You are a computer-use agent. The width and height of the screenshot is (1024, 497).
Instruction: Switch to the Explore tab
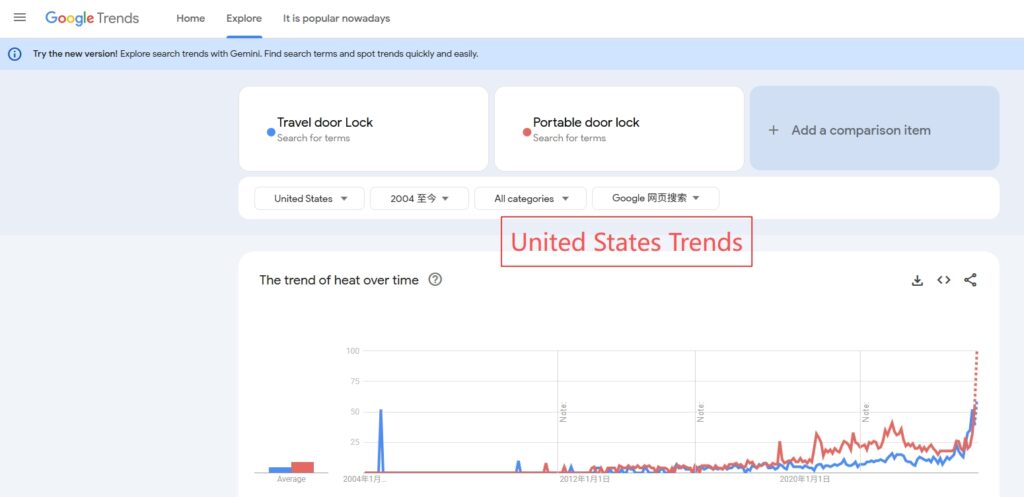coord(244,18)
